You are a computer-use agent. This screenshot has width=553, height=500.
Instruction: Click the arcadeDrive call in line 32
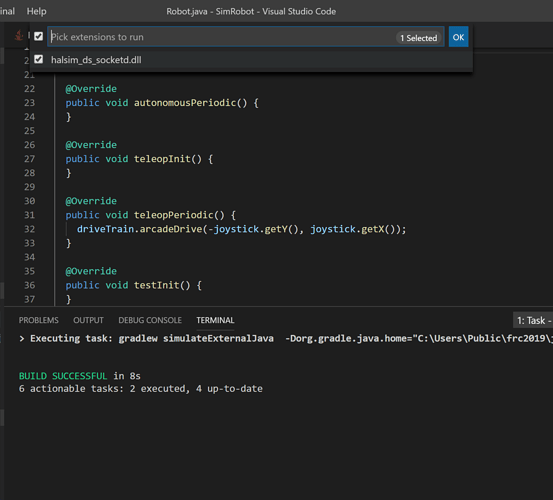click(x=171, y=229)
